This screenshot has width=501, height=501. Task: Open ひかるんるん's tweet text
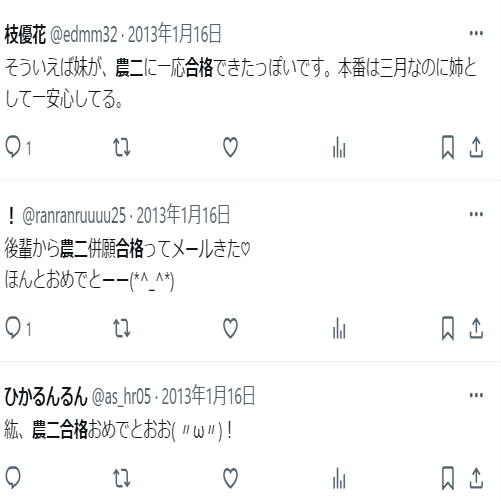118,430
